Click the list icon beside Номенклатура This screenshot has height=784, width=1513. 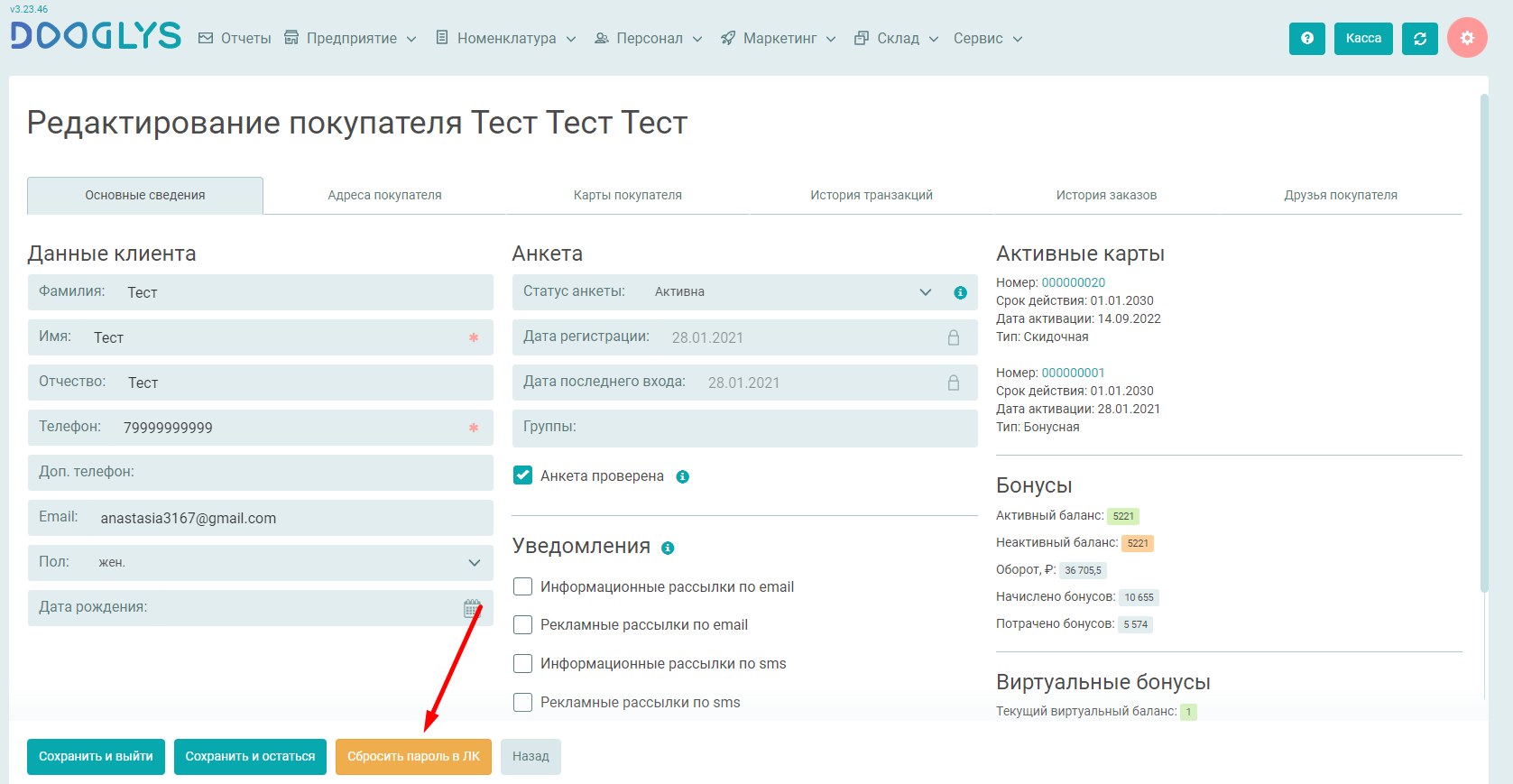(x=442, y=37)
